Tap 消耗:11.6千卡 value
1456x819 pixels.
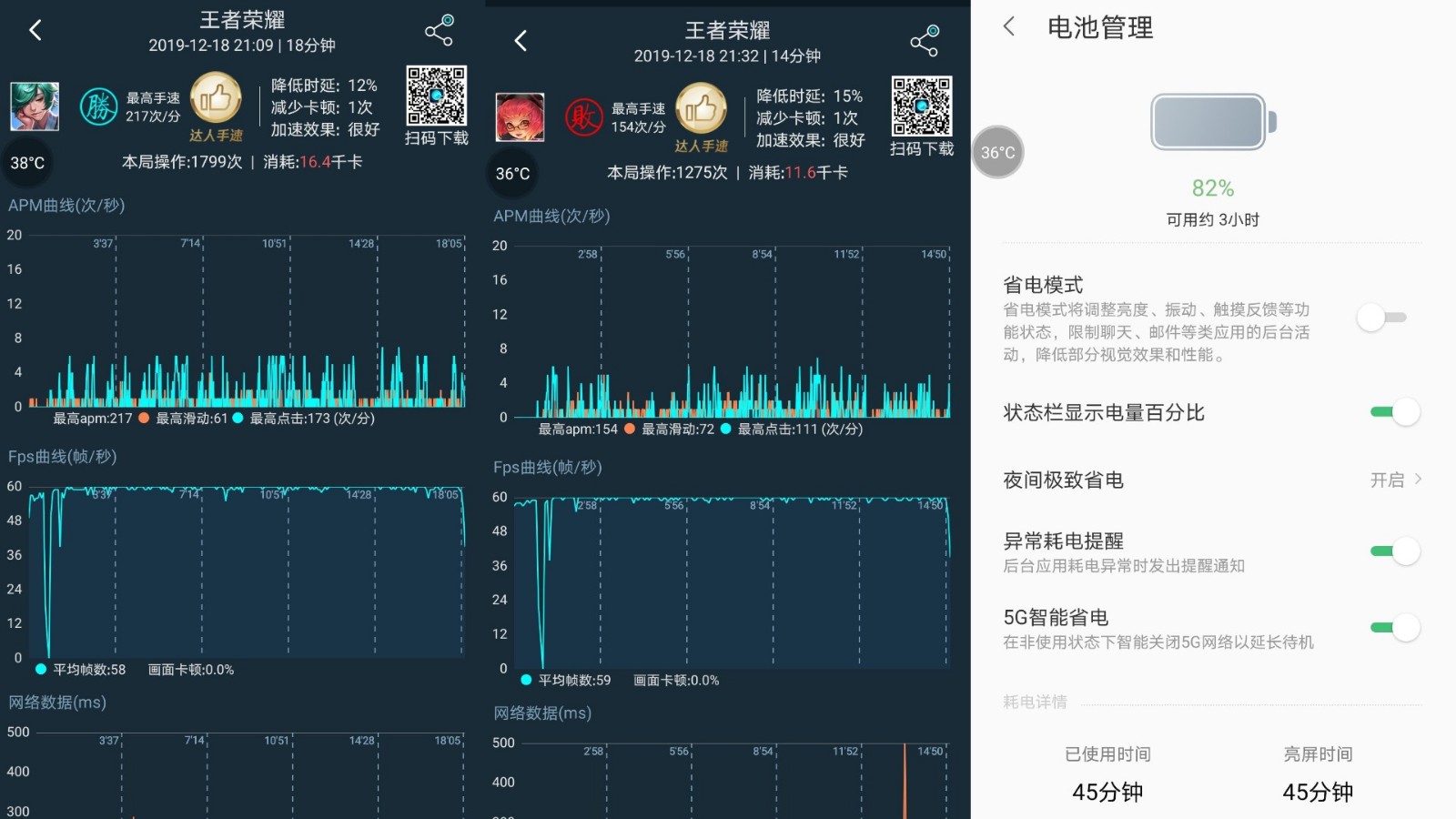click(x=798, y=173)
